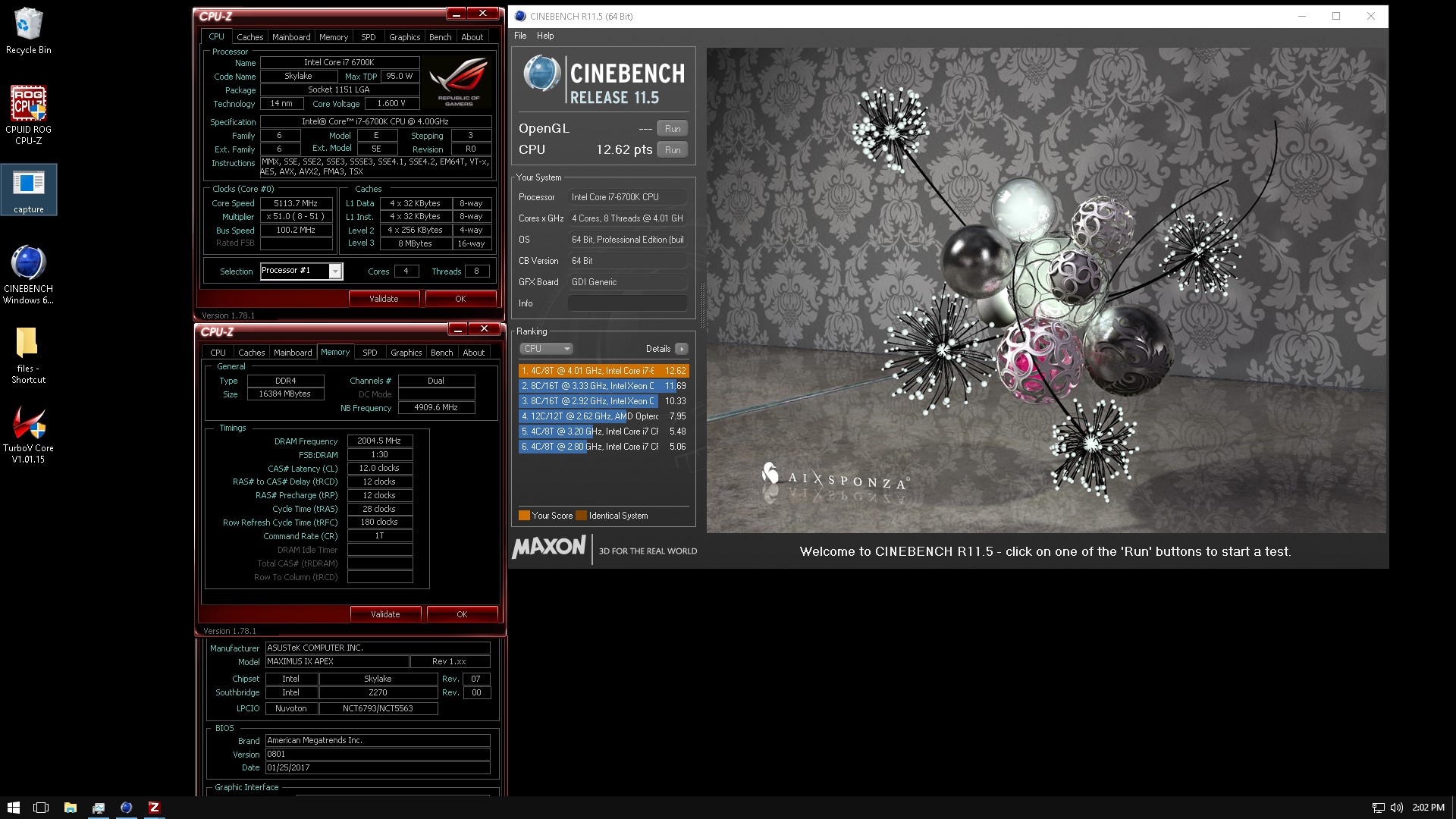Open the Windows Start button

point(14,808)
